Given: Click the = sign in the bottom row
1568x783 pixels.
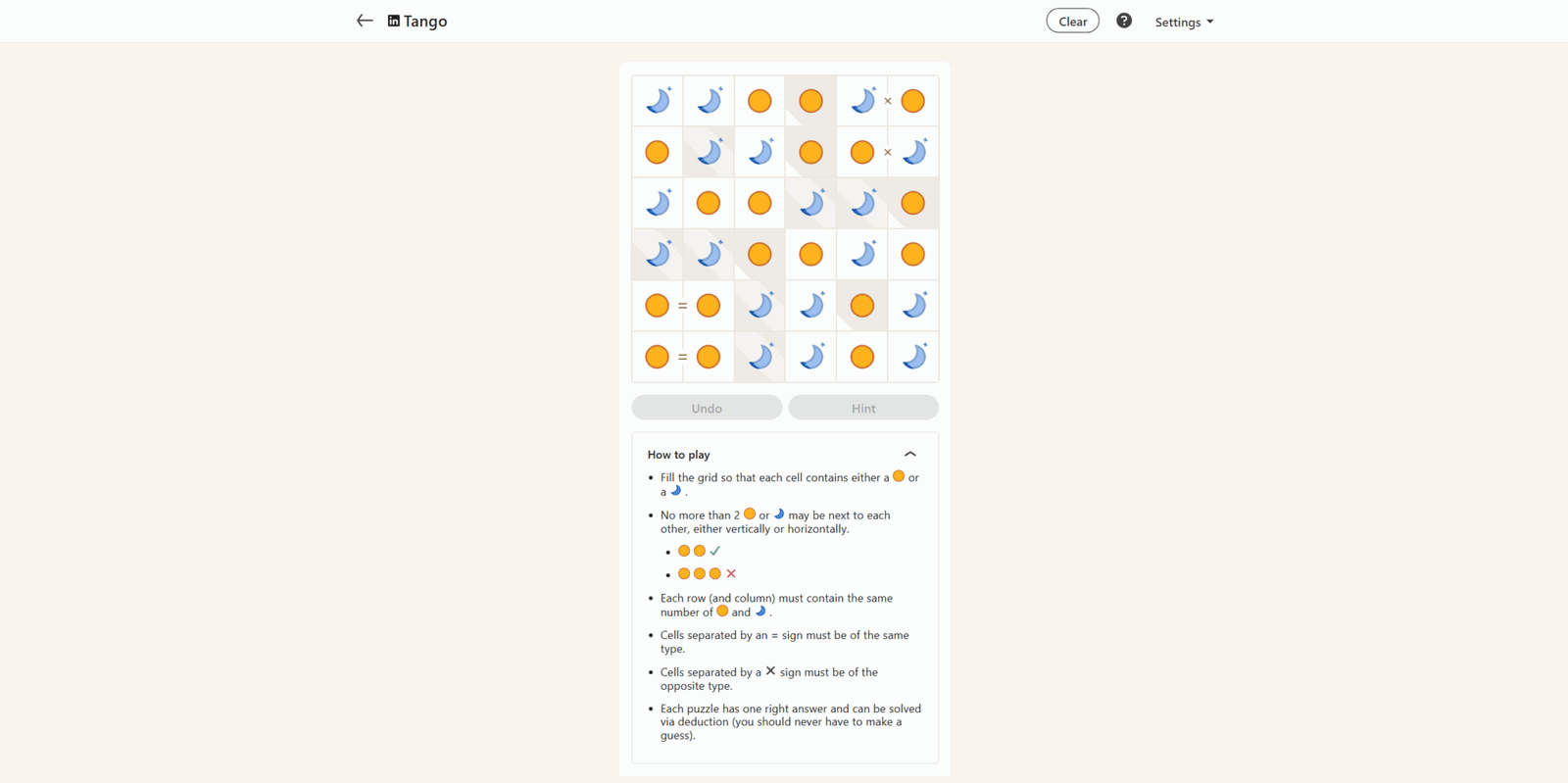Looking at the screenshot, I should pyautogui.click(x=683, y=357).
